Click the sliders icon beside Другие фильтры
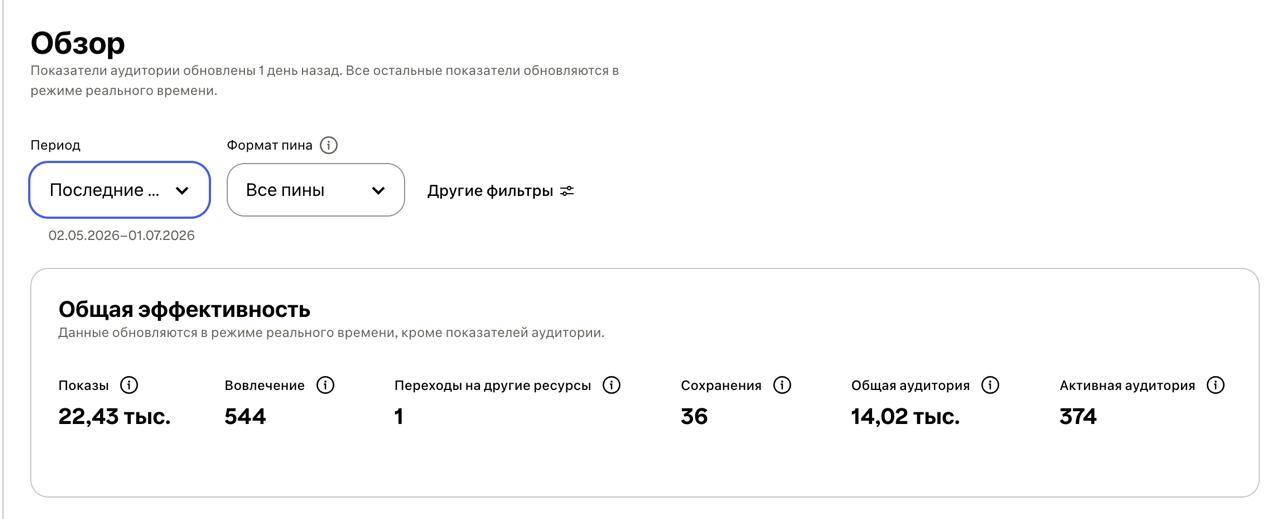Viewport: 1280px width, 519px height. [x=567, y=190]
